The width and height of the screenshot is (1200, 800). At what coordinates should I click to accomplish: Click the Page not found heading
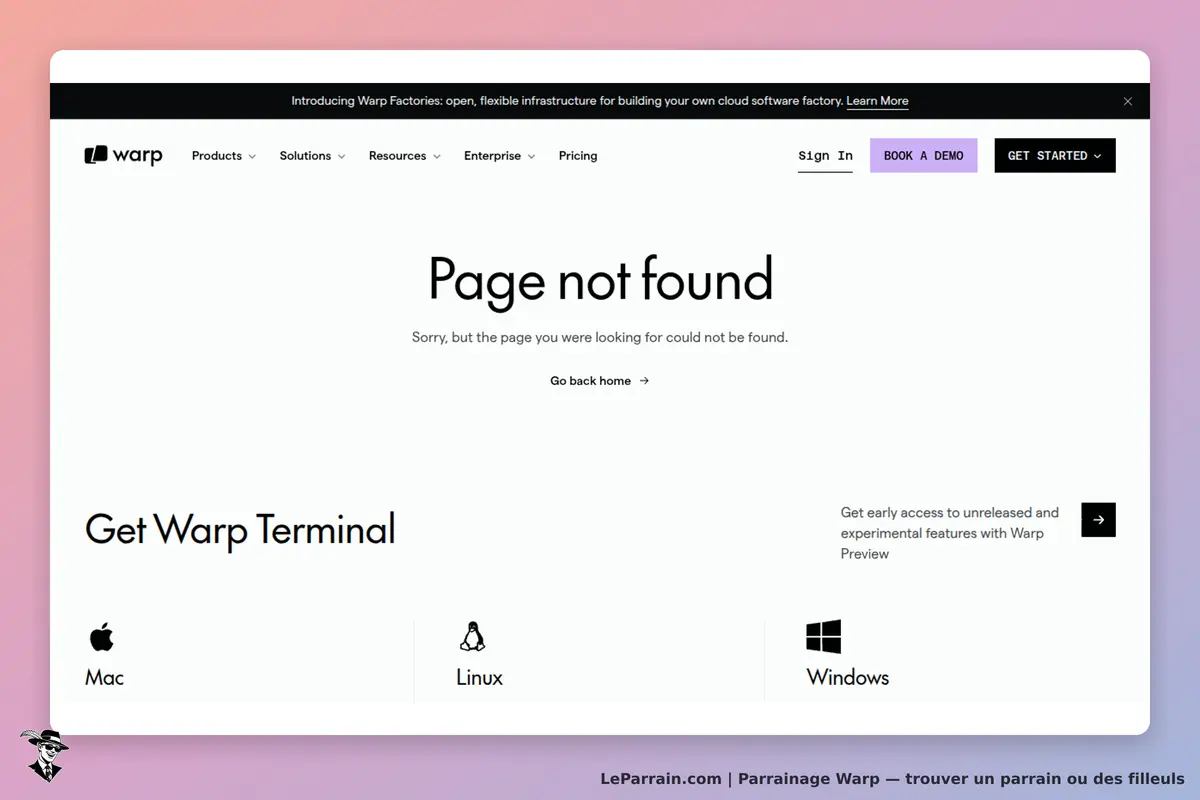pos(600,279)
